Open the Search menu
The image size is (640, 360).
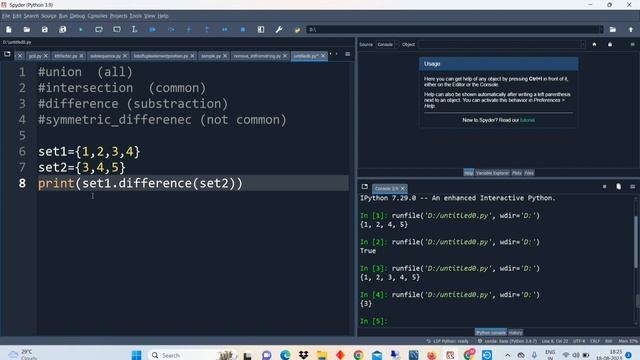point(31,16)
